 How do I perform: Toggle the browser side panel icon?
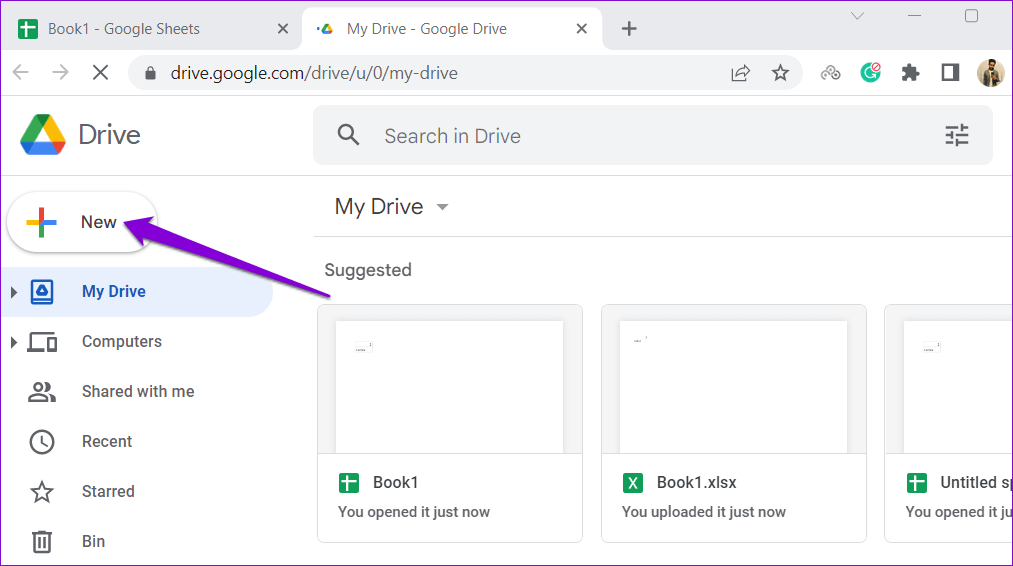tap(950, 73)
